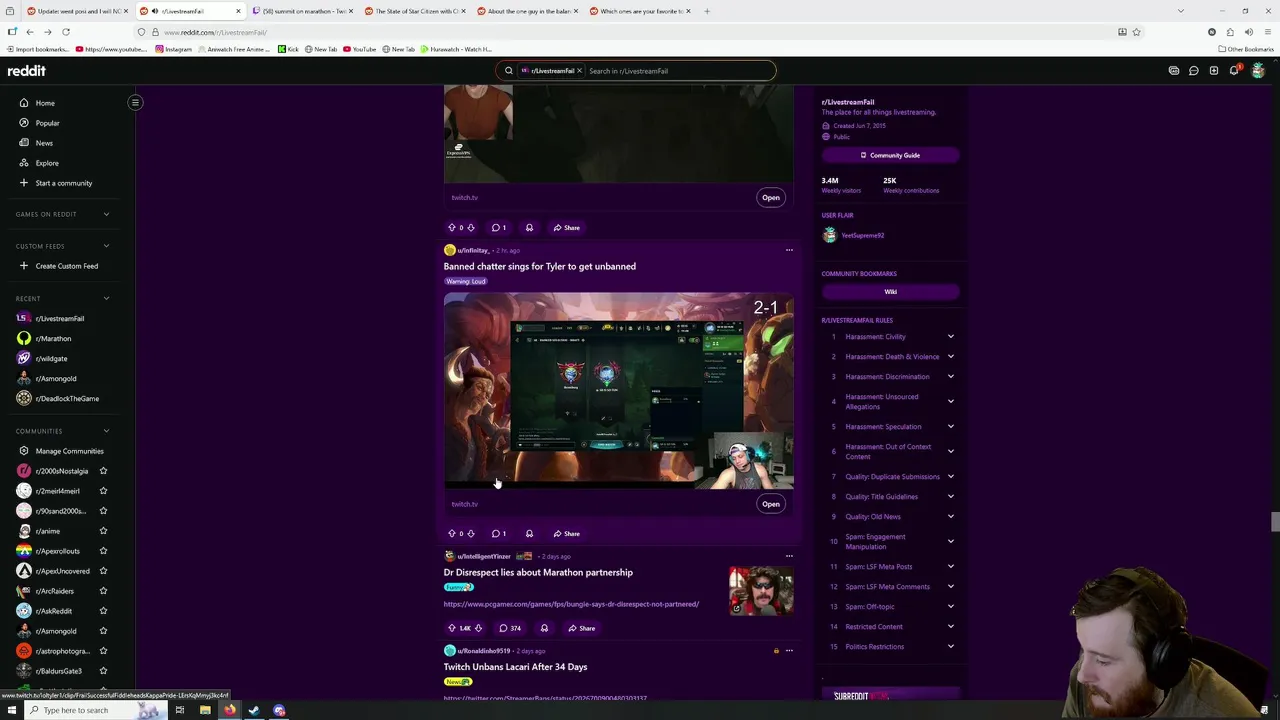Screen dimensions: 1280x720
Task: Upvote the Dr Disrespect post
Action: click(x=451, y=629)
